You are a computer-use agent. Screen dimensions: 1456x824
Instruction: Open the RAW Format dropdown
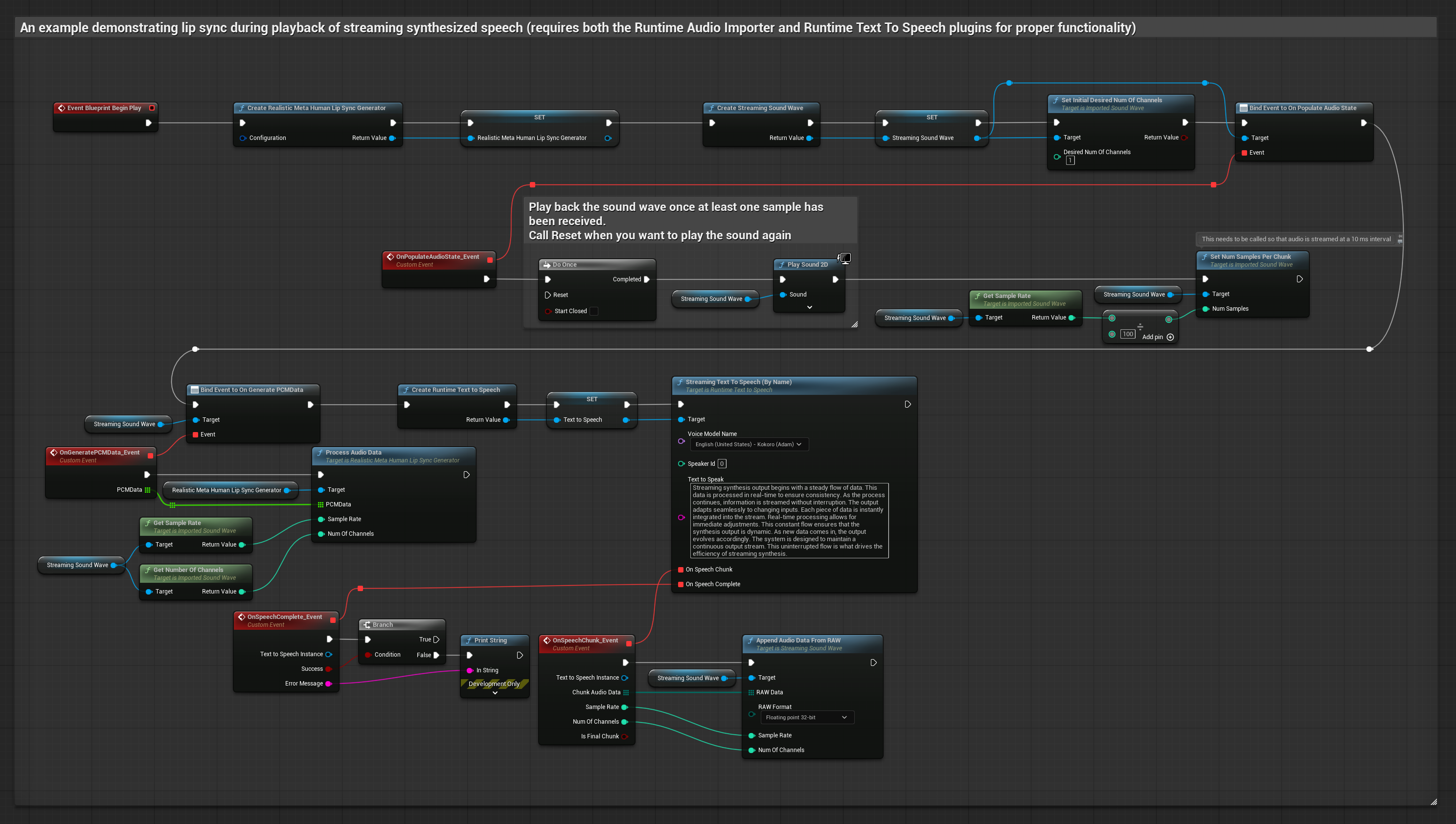(x=806, y=717)
